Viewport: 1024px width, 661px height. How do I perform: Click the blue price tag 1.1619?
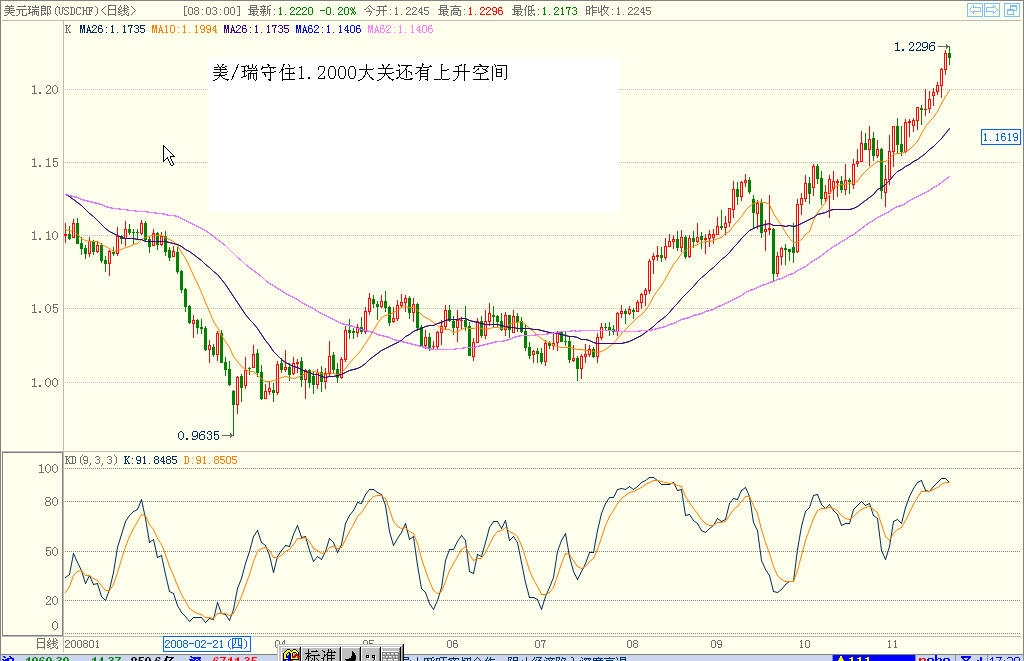pos(1000,137)
